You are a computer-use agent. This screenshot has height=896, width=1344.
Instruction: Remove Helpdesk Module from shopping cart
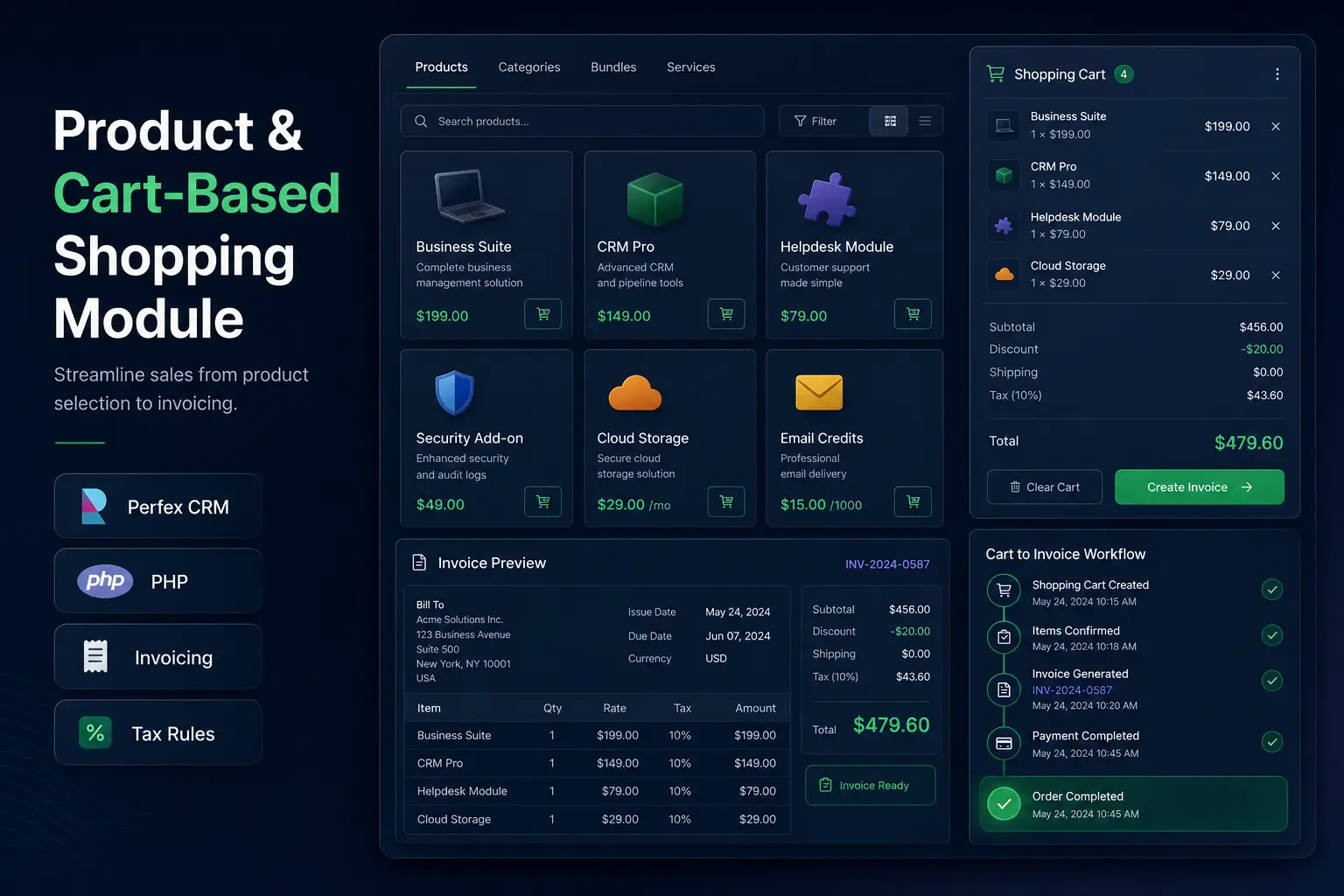(1276, 226)
